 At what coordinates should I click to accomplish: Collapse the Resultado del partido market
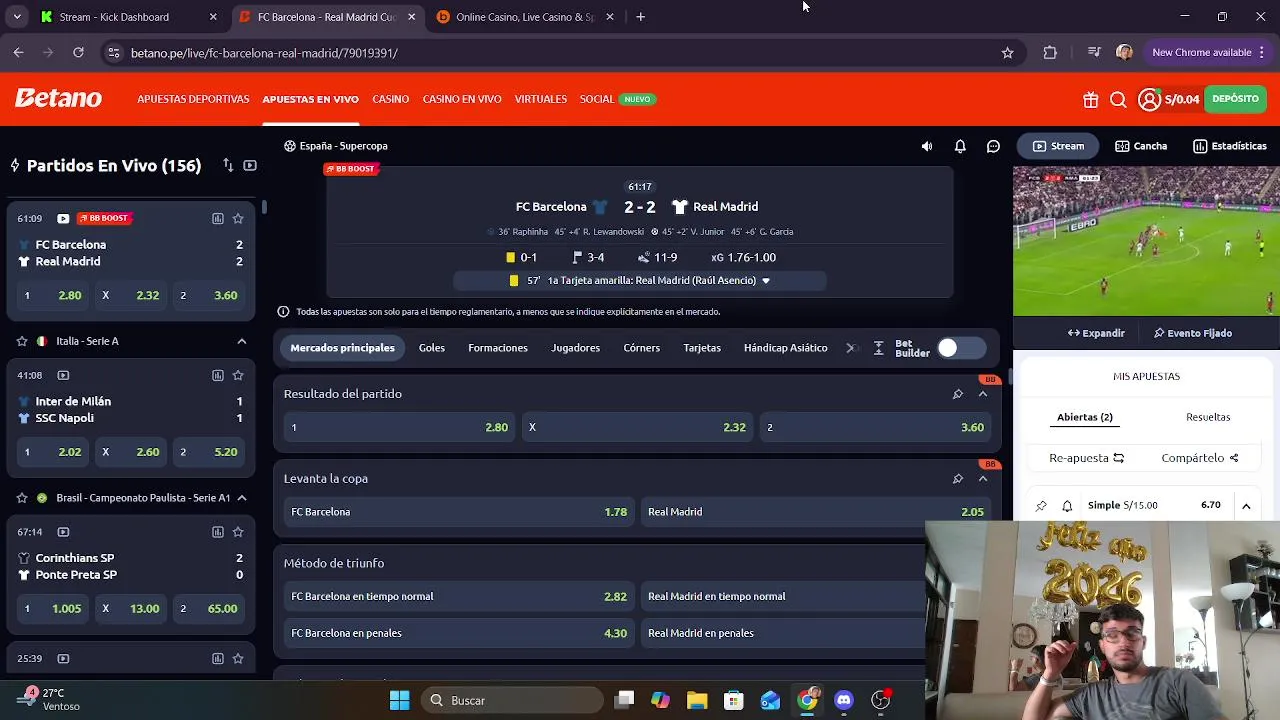(982, 394)
